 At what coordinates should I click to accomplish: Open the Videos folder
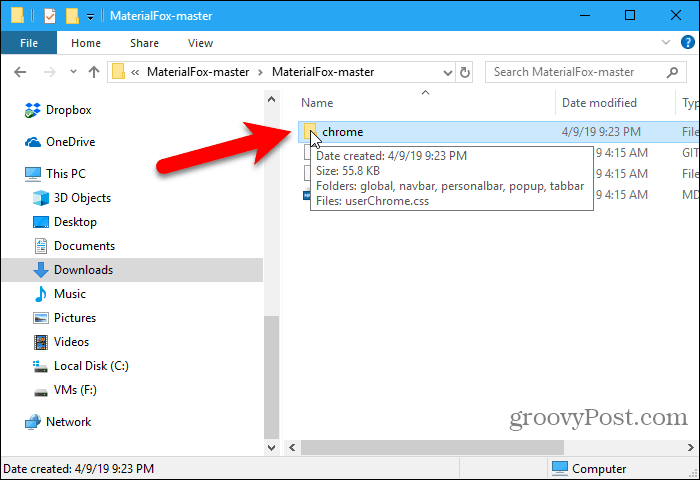(71, 342)
